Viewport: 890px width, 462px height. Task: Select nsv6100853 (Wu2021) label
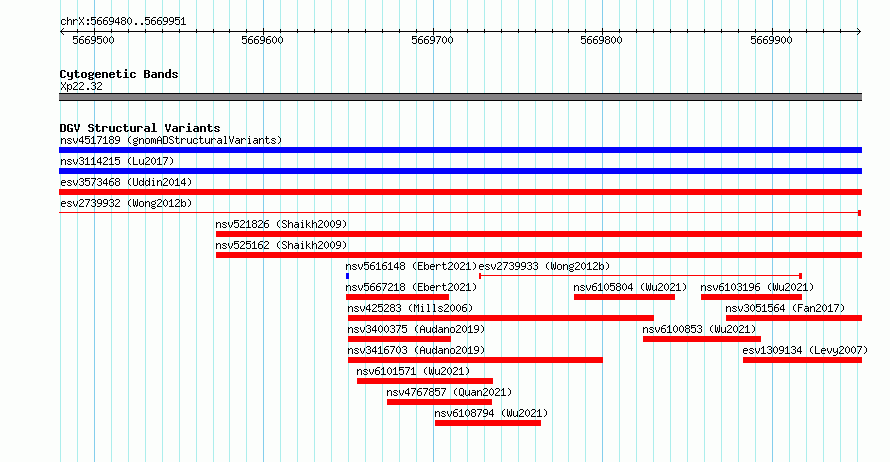(699, 329)
